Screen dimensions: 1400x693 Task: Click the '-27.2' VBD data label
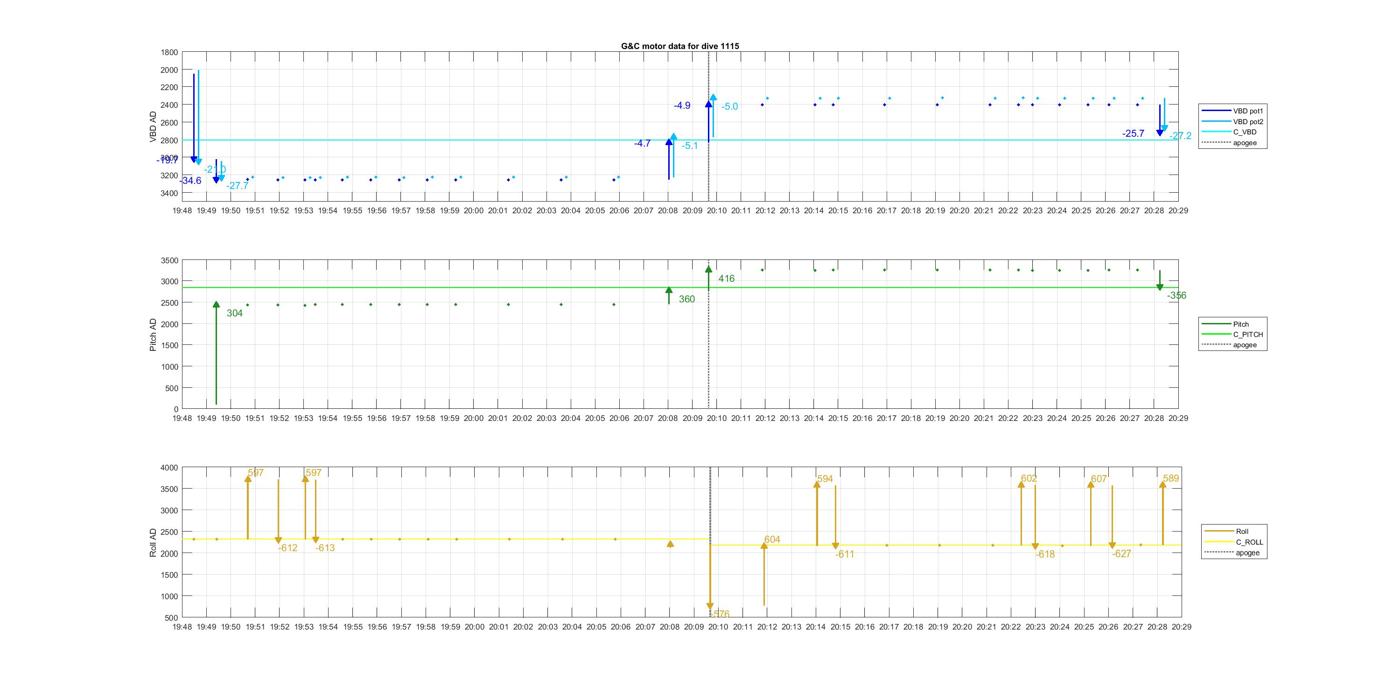point(1181,136)
